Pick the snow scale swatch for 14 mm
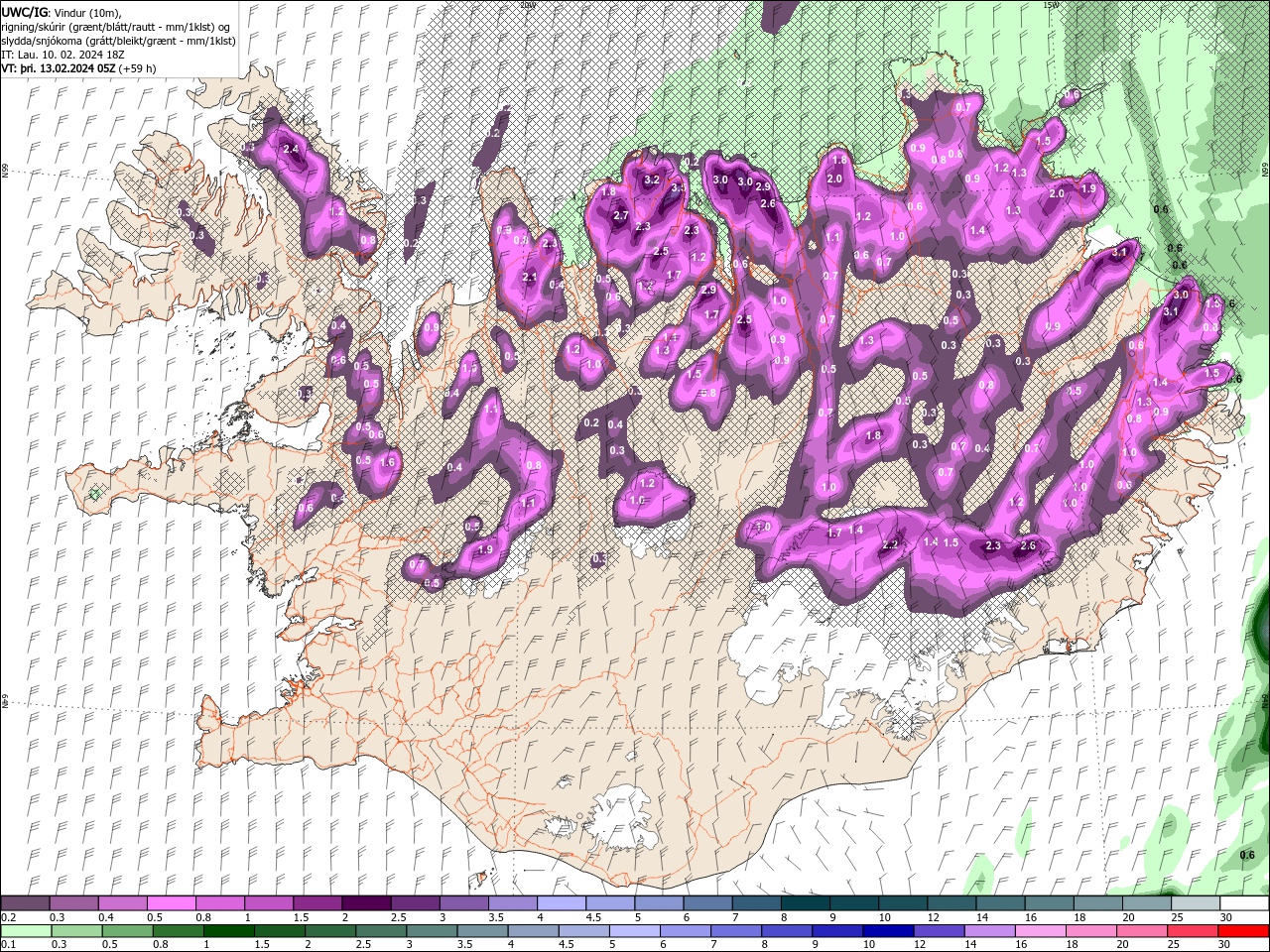Screen dimensions: 1270x952 [x=1000, y=903]
